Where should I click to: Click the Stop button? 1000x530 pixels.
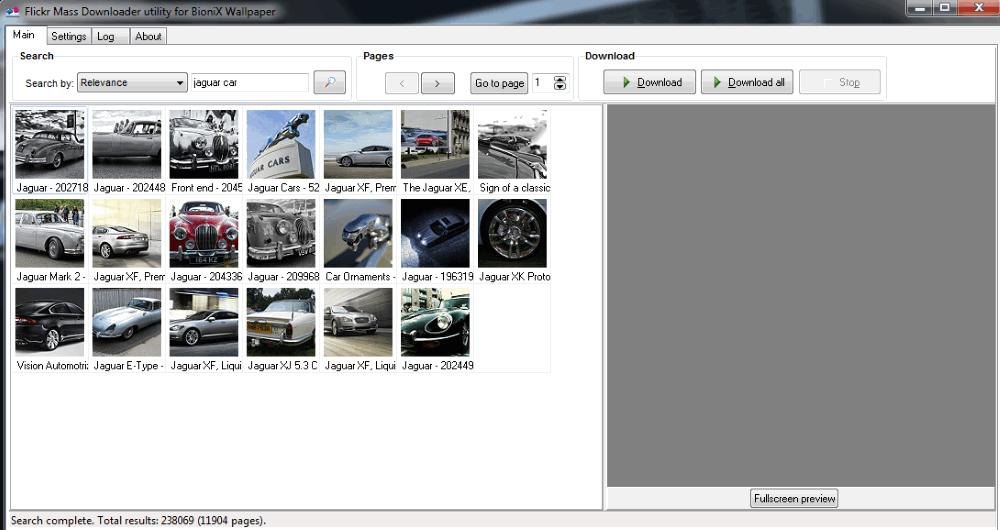(x=839, y=82)
